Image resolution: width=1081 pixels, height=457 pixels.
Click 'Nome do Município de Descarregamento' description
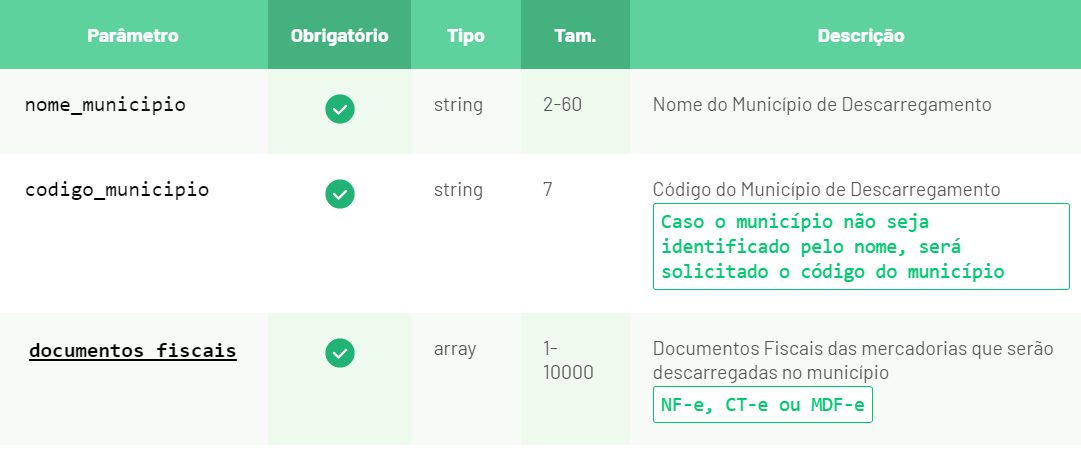click(x=822, y=105)
